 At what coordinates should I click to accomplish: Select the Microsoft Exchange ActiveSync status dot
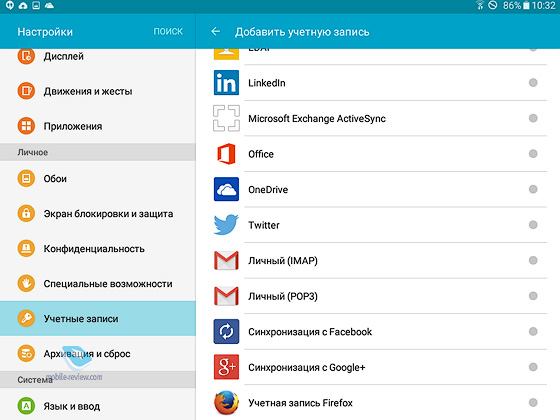click(x=533, y=118)
